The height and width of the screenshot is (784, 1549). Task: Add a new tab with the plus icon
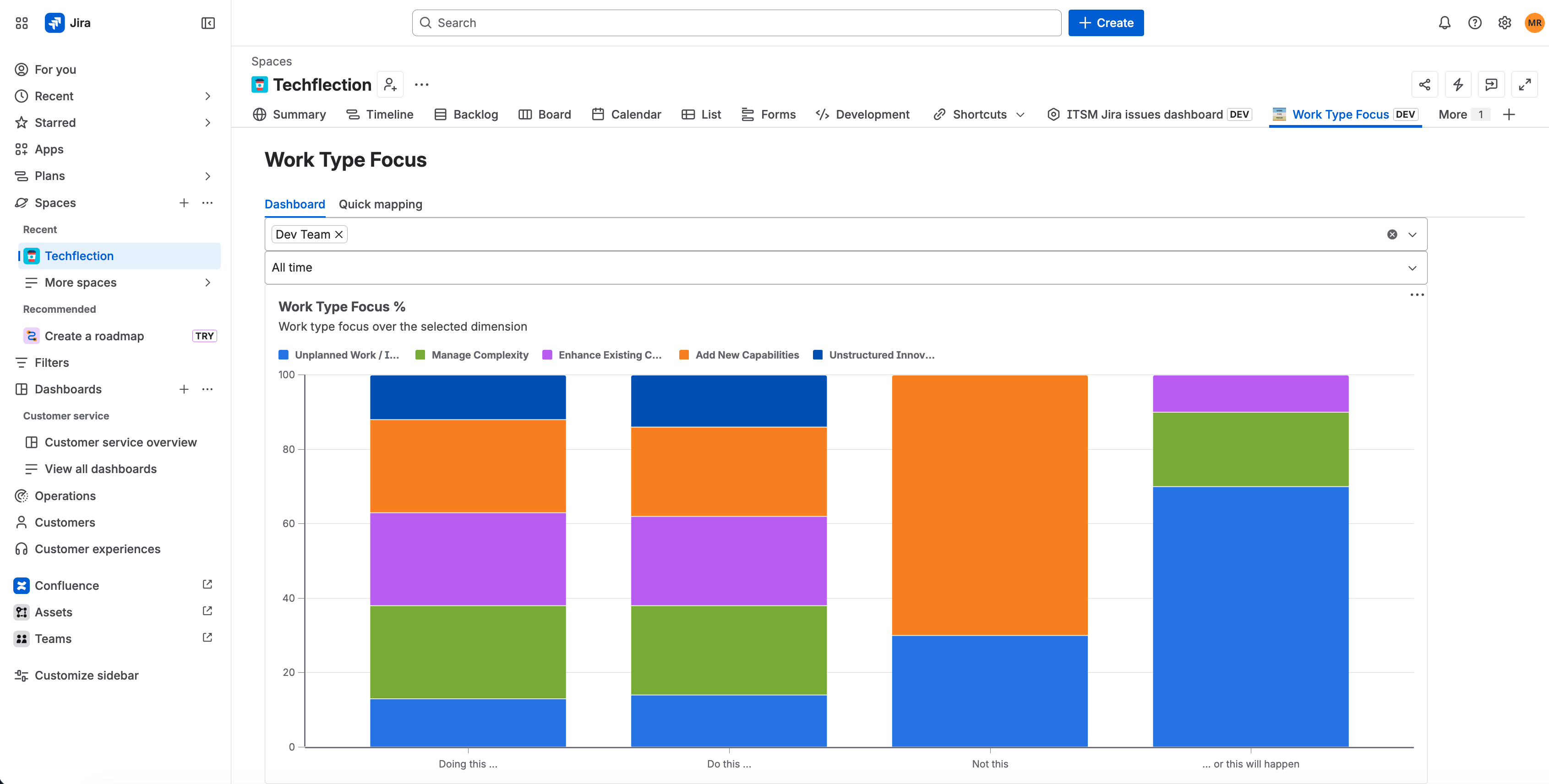point(1509,114)
